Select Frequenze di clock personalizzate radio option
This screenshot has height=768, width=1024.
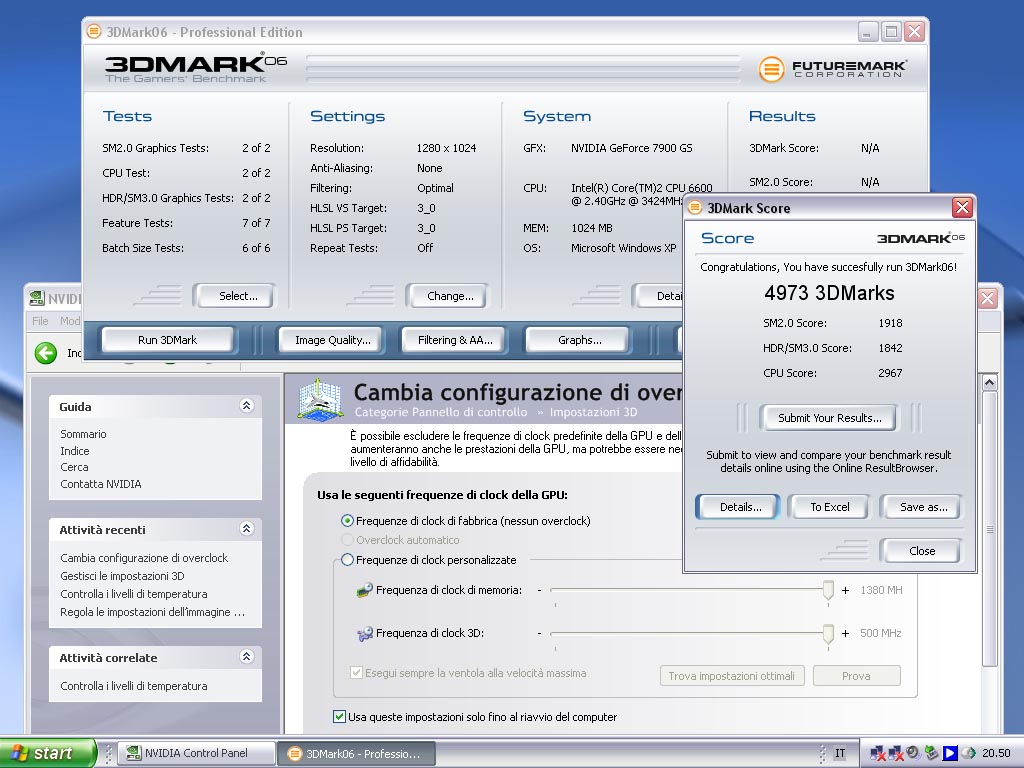click(347, 560)
